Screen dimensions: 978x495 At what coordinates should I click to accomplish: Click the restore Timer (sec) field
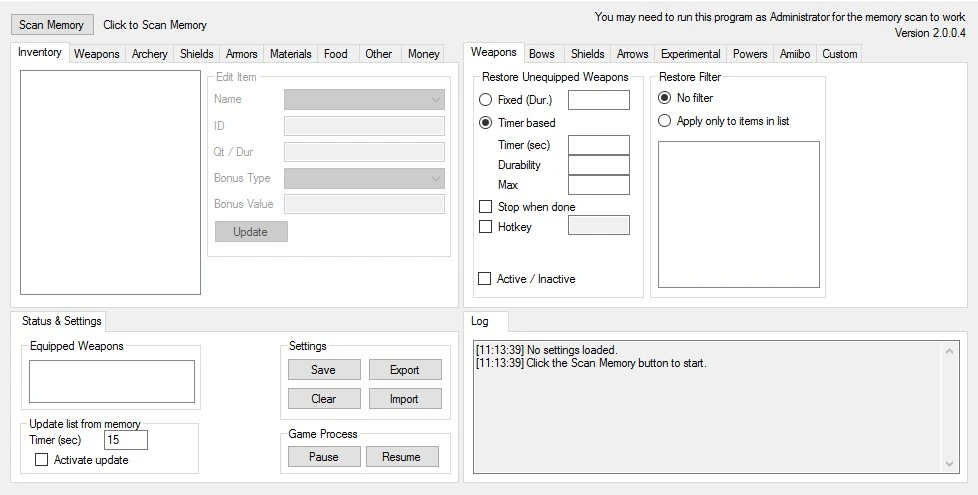coord(599,145)
